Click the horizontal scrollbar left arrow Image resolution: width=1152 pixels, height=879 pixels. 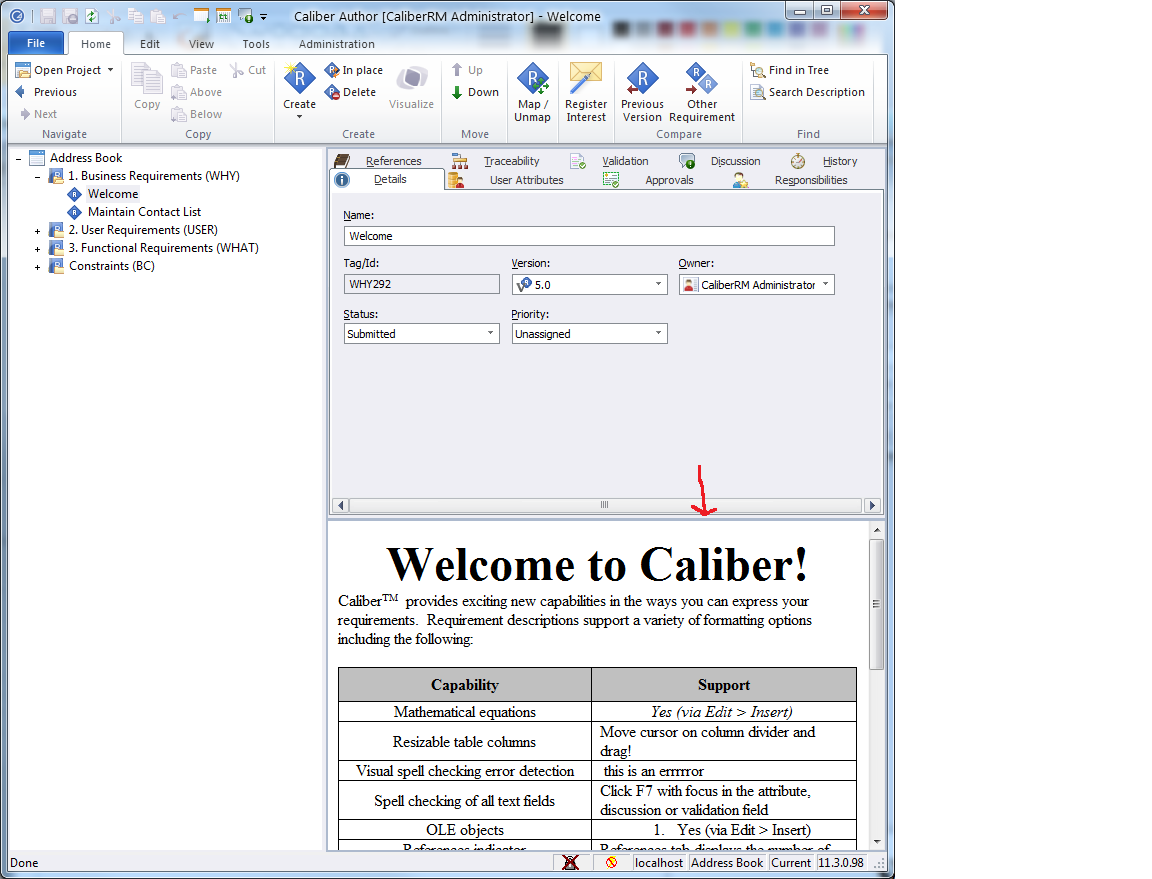tap(340, 505)
